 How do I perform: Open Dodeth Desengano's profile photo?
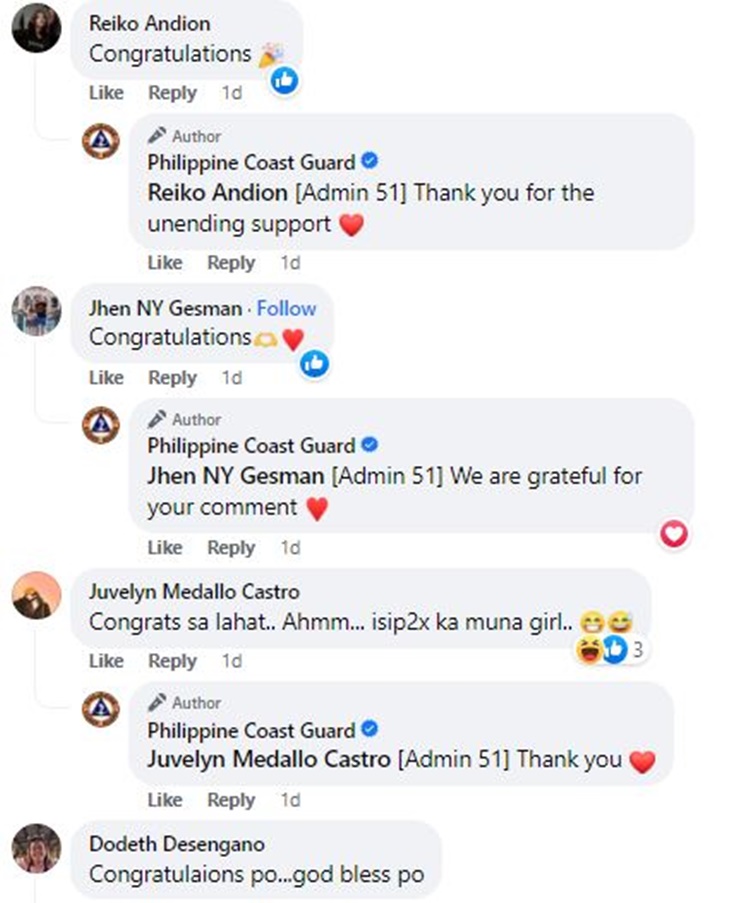click(x=37, y=848)
